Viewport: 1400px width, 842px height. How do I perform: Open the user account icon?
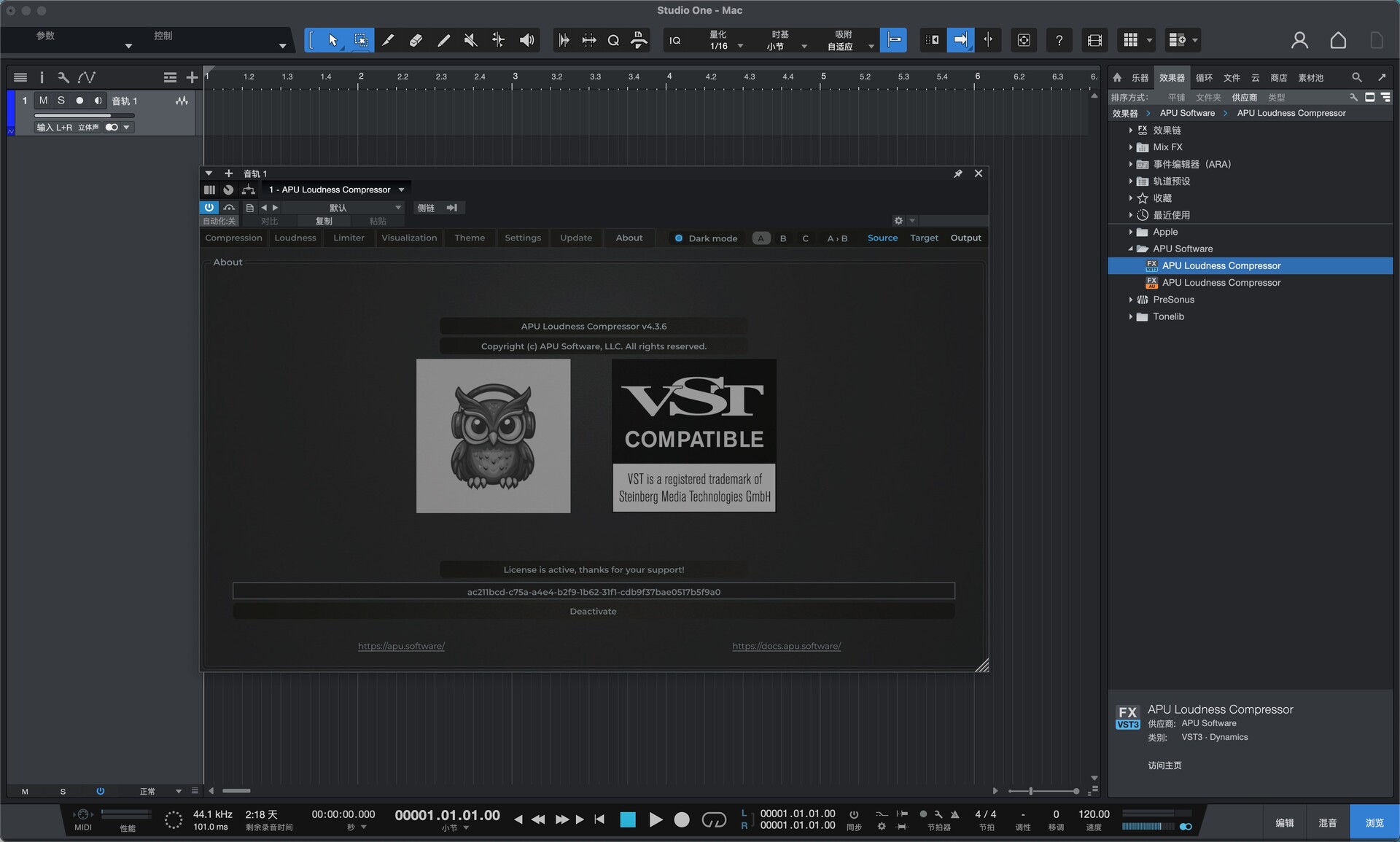1299,40
